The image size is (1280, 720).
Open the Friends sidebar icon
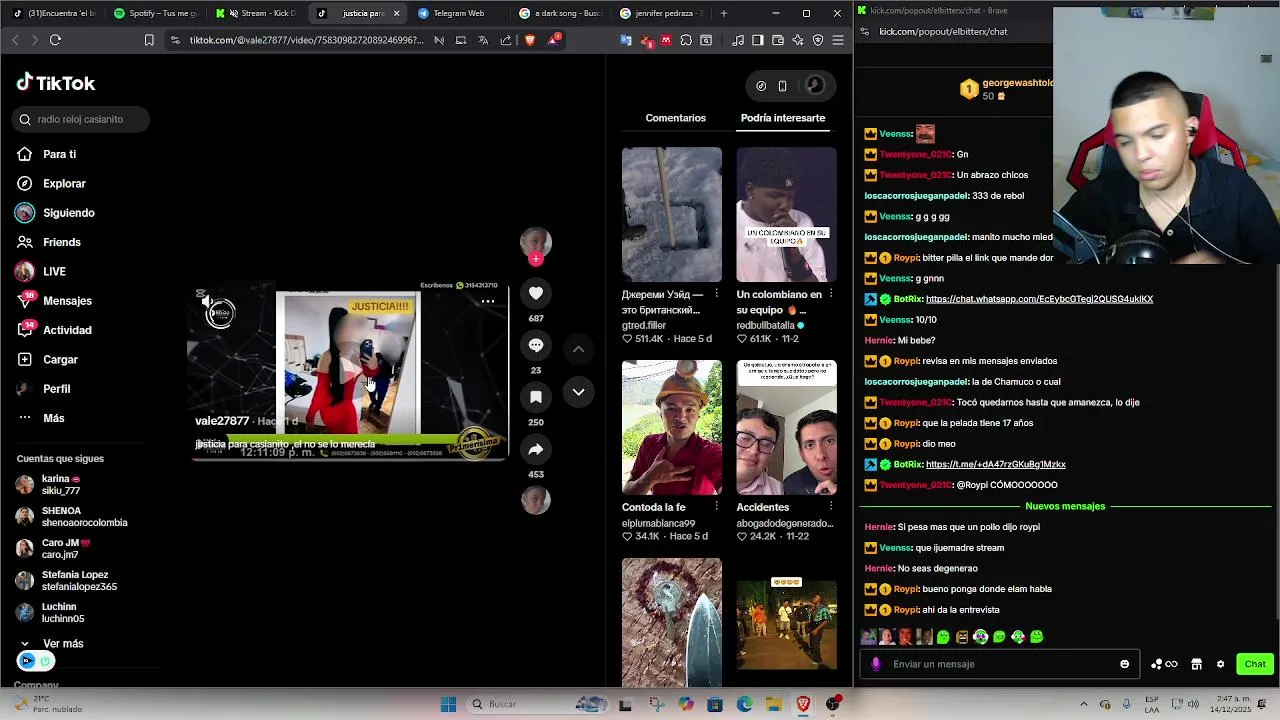click(25, 242)
